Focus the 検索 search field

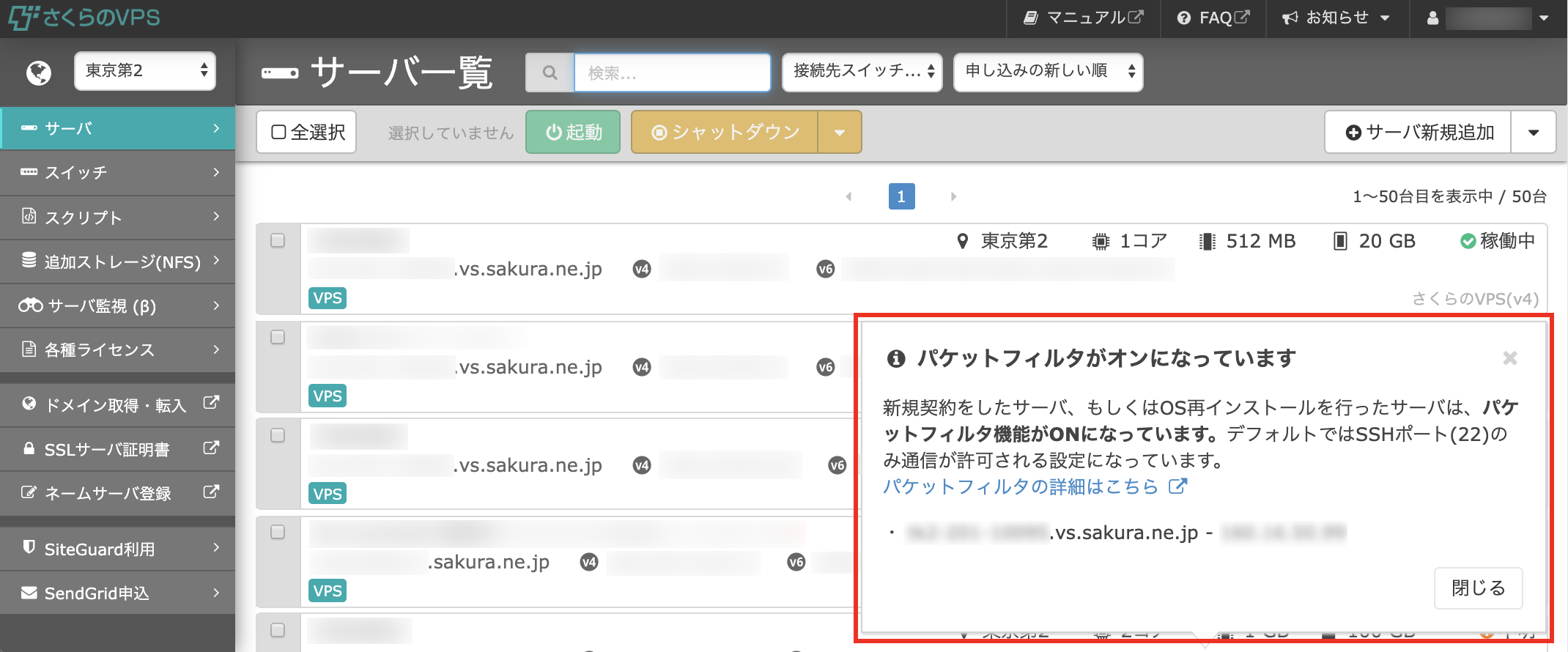pyautogui.click(x=672, y=73)
